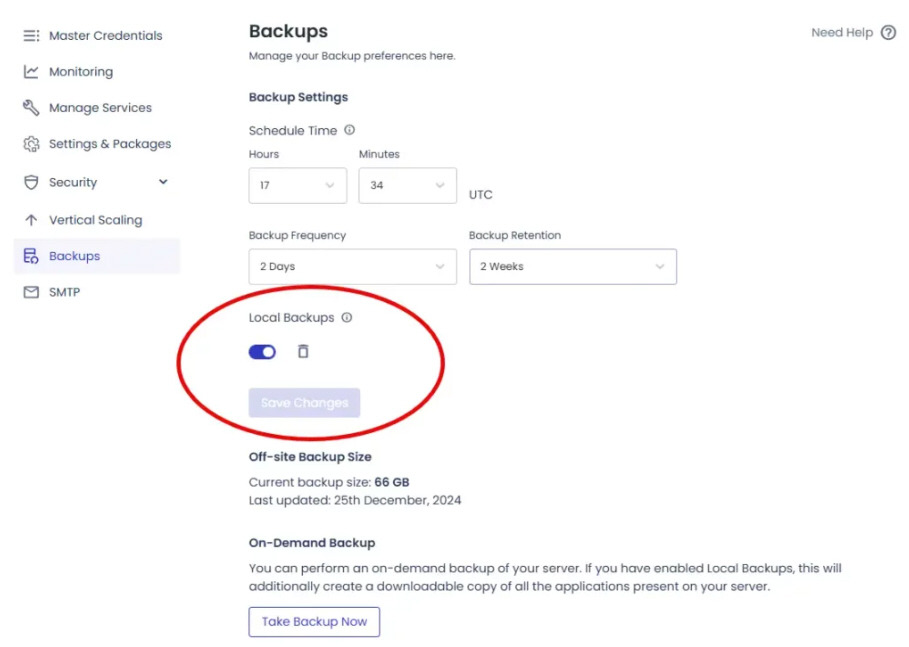Open the Backup Retention dropdown
The width and height of the screenshot is (909, 647).
click(x=572, y=267)
